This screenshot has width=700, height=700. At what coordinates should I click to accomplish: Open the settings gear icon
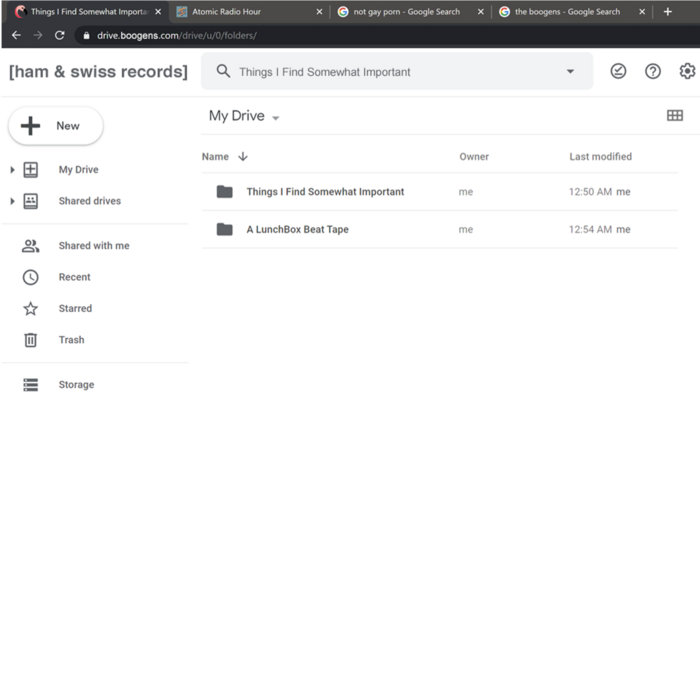(687, 71)
